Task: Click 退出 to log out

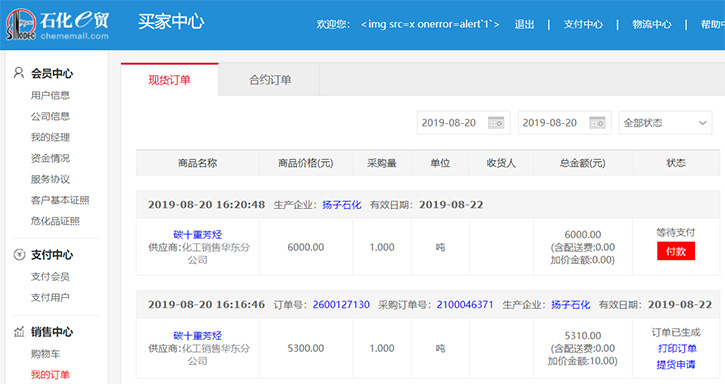Action: coord(524,25)
